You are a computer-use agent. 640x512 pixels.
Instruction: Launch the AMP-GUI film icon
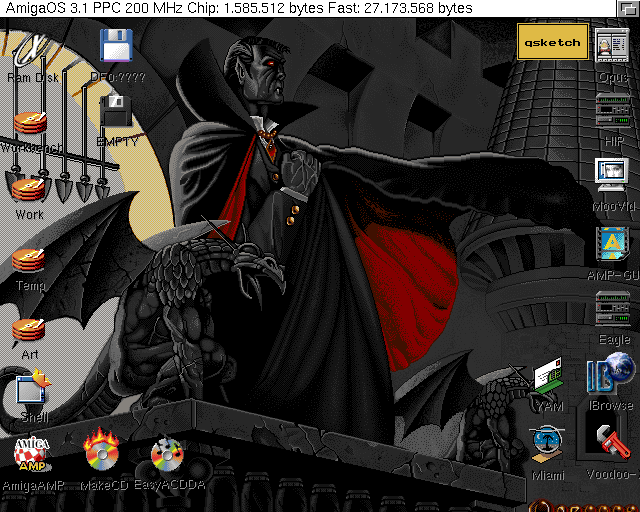612,243
